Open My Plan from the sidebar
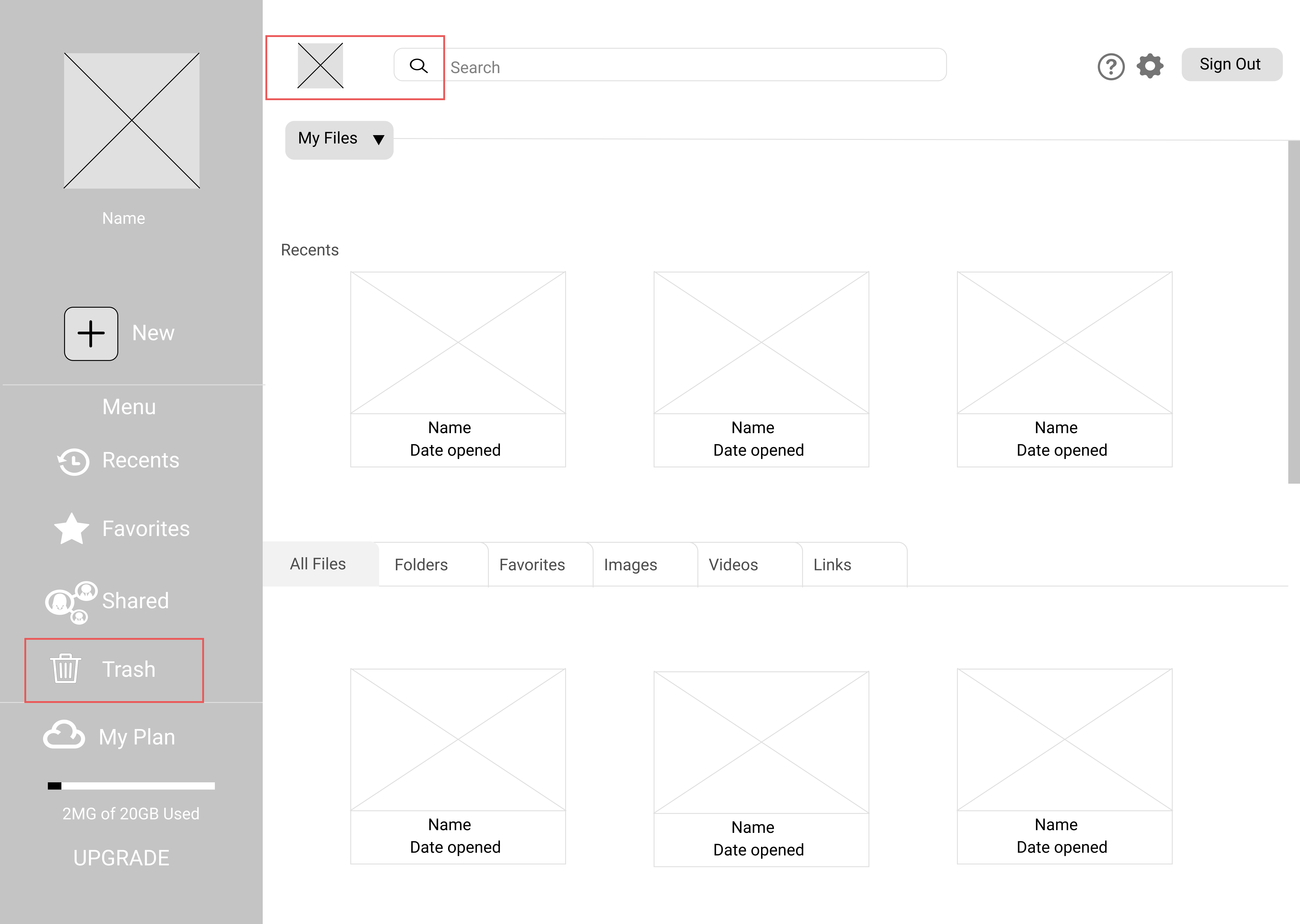Viewport: 1300px width, 924px height. point(137,737)
